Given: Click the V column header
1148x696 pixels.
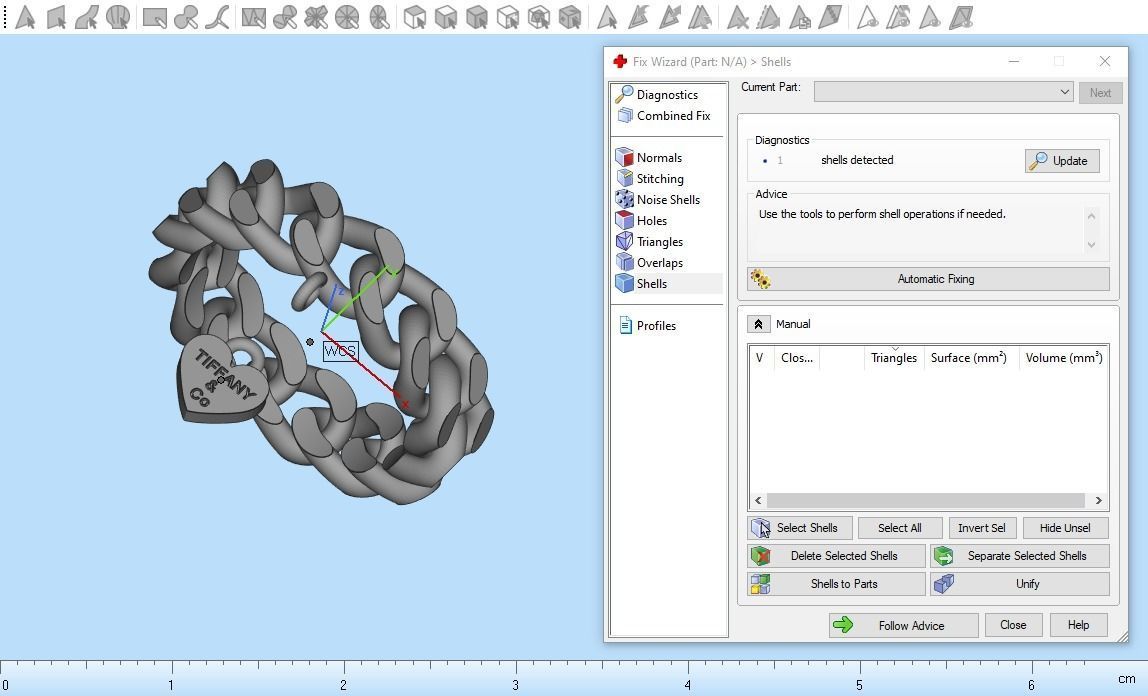Looking at the screenshot, I should (x=759, y=358).
